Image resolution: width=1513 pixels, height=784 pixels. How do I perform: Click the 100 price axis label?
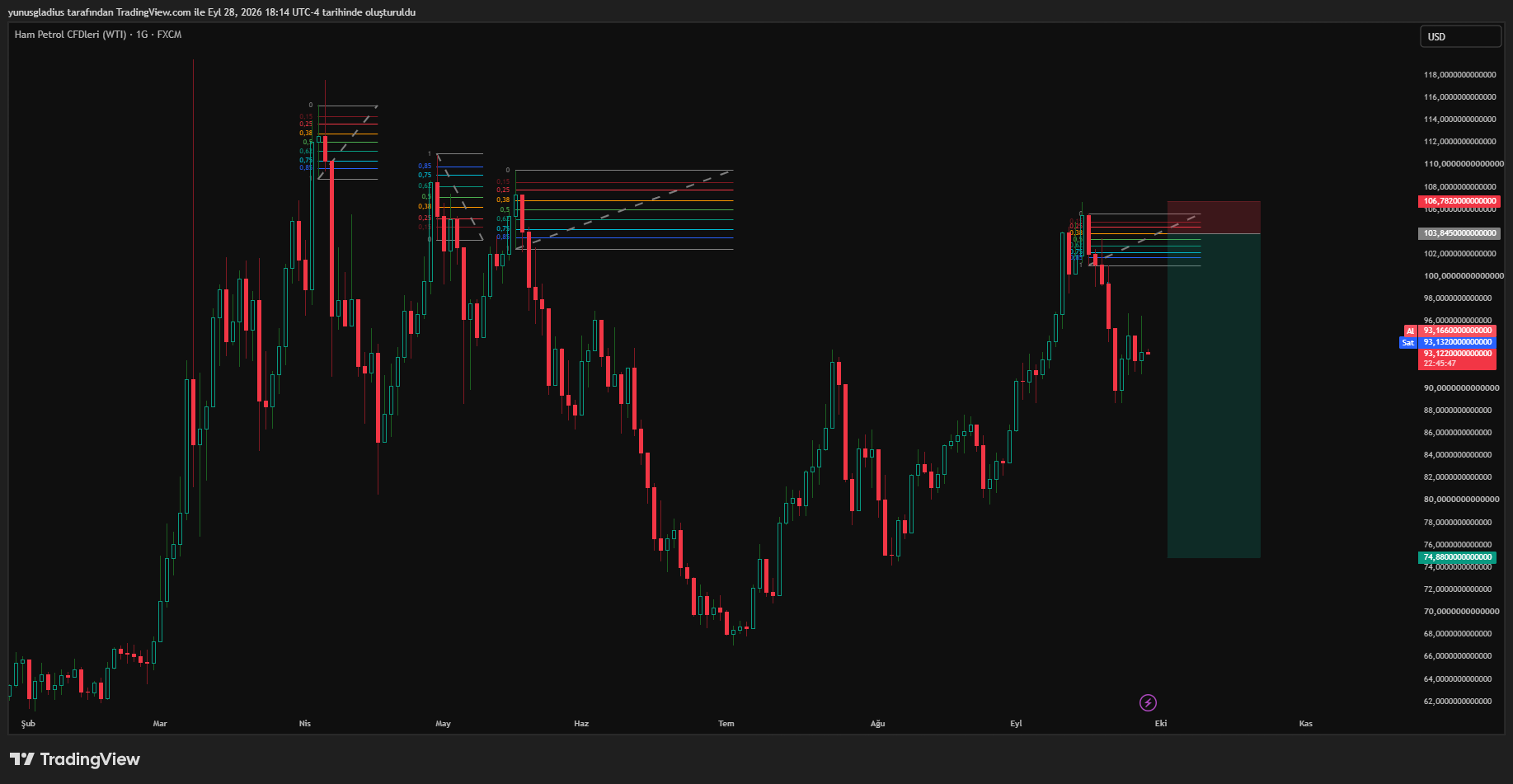(1464, 276)
